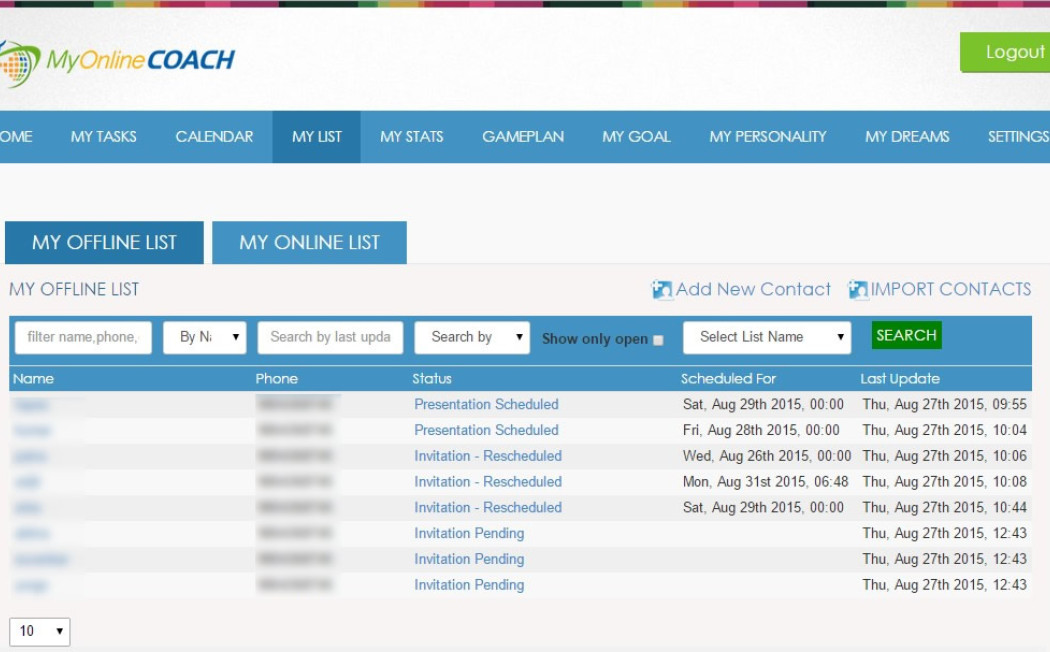Click the last Invitation Pending status link

pyautogui.click(x=469, y=585)
